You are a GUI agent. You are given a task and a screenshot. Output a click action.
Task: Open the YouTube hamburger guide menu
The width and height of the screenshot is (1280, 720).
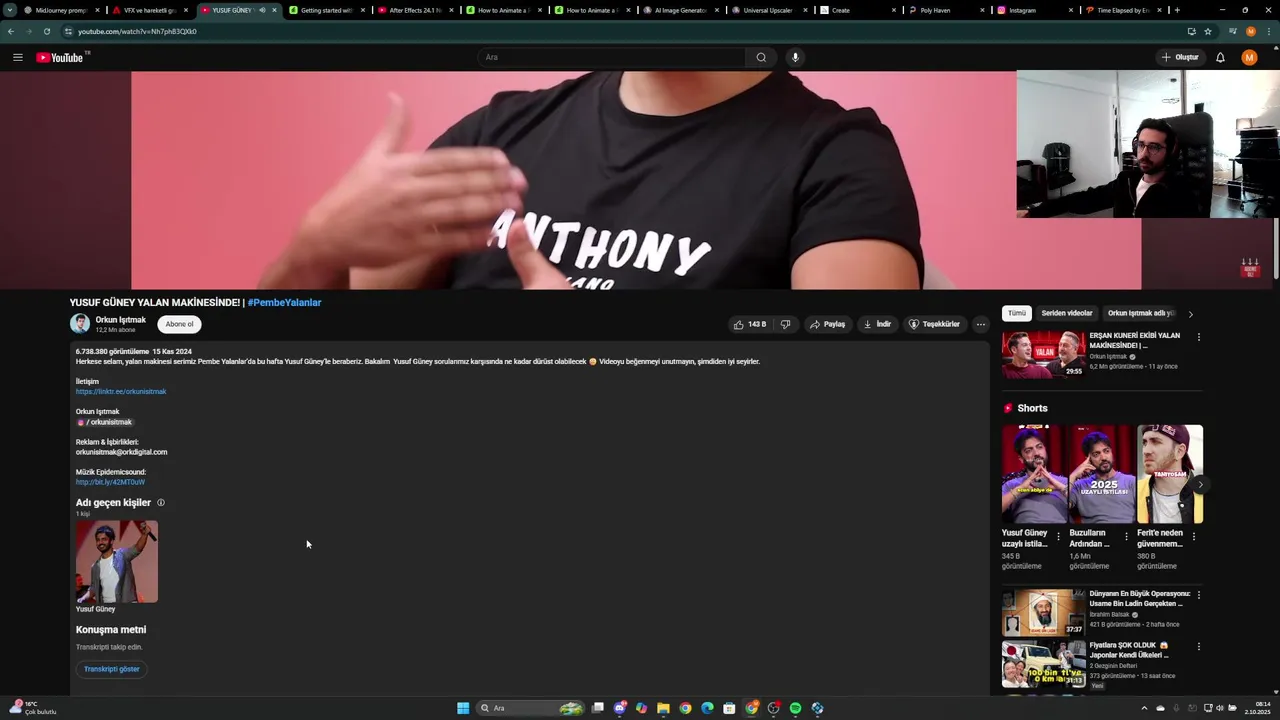[x=17, y=57]
